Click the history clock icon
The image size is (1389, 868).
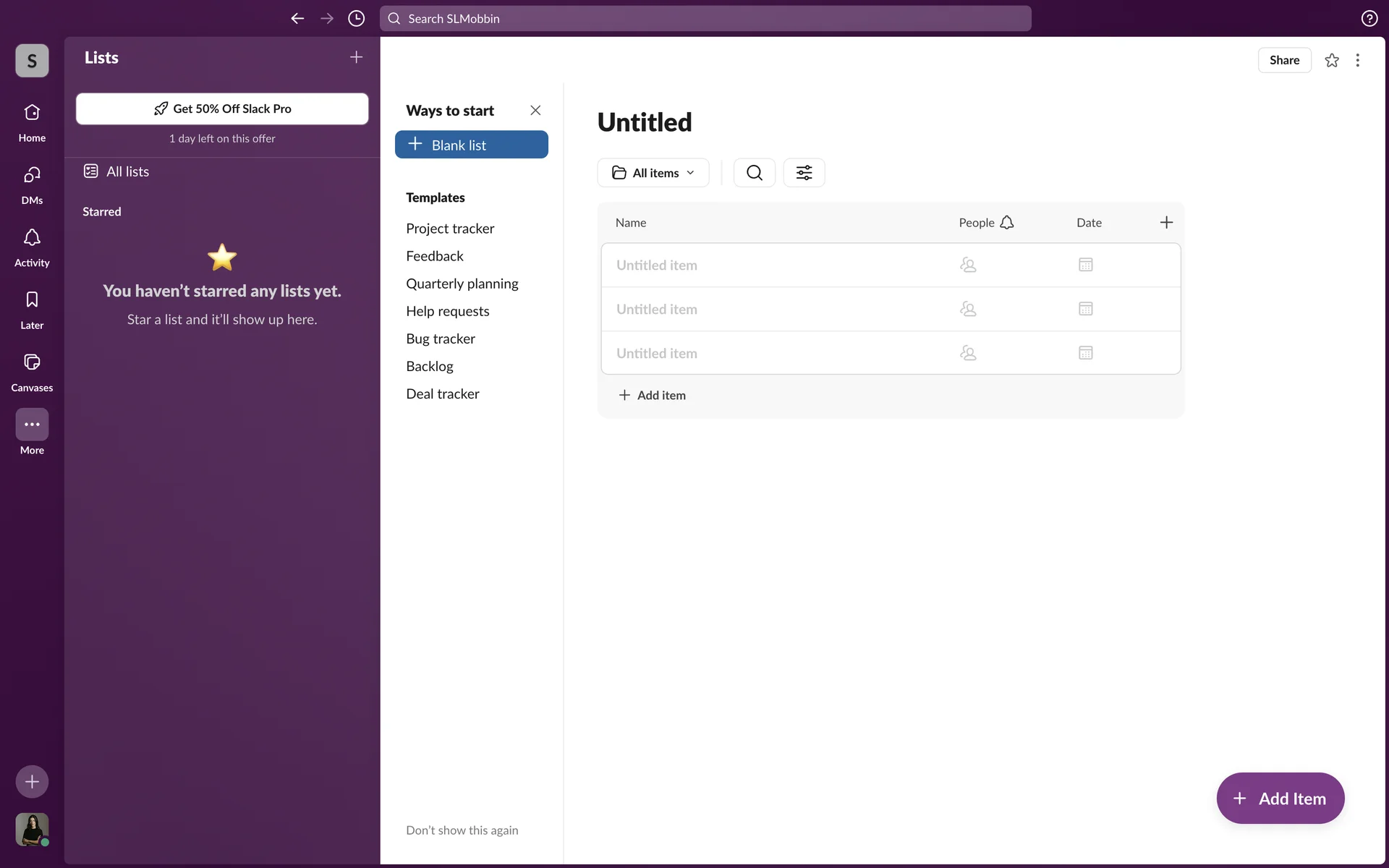tap(356, 18)
